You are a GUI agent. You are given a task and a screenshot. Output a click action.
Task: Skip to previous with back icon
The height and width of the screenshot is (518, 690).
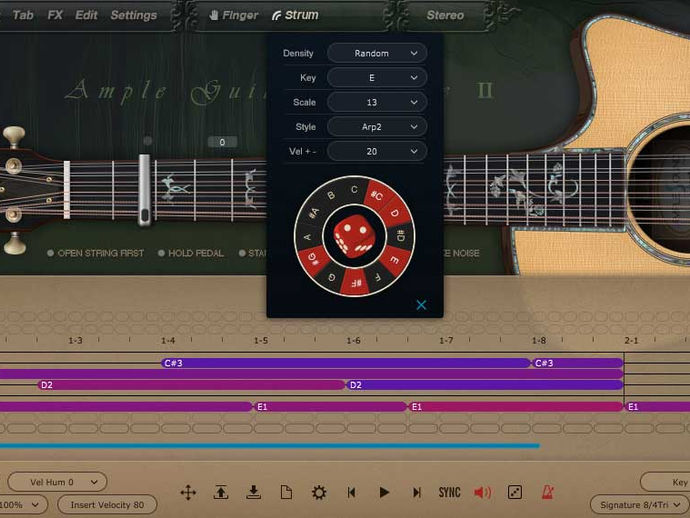pyautogui.click(x=351, y=492)
